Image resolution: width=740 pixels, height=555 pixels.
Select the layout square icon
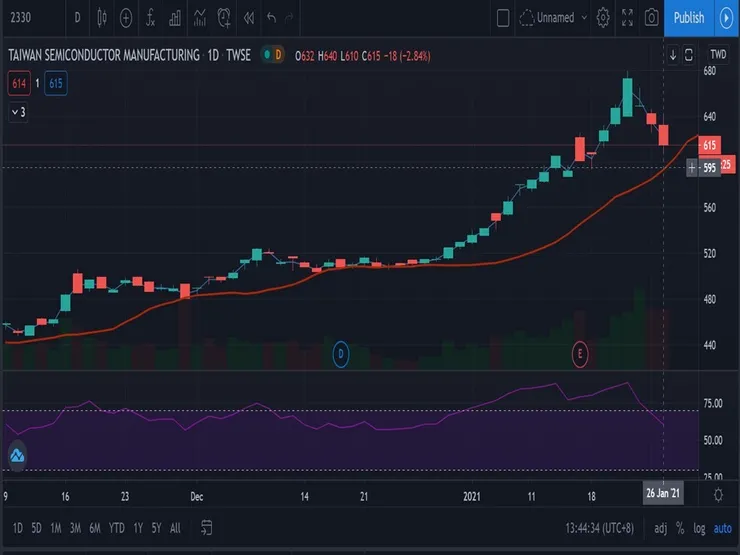pos(503,18)
